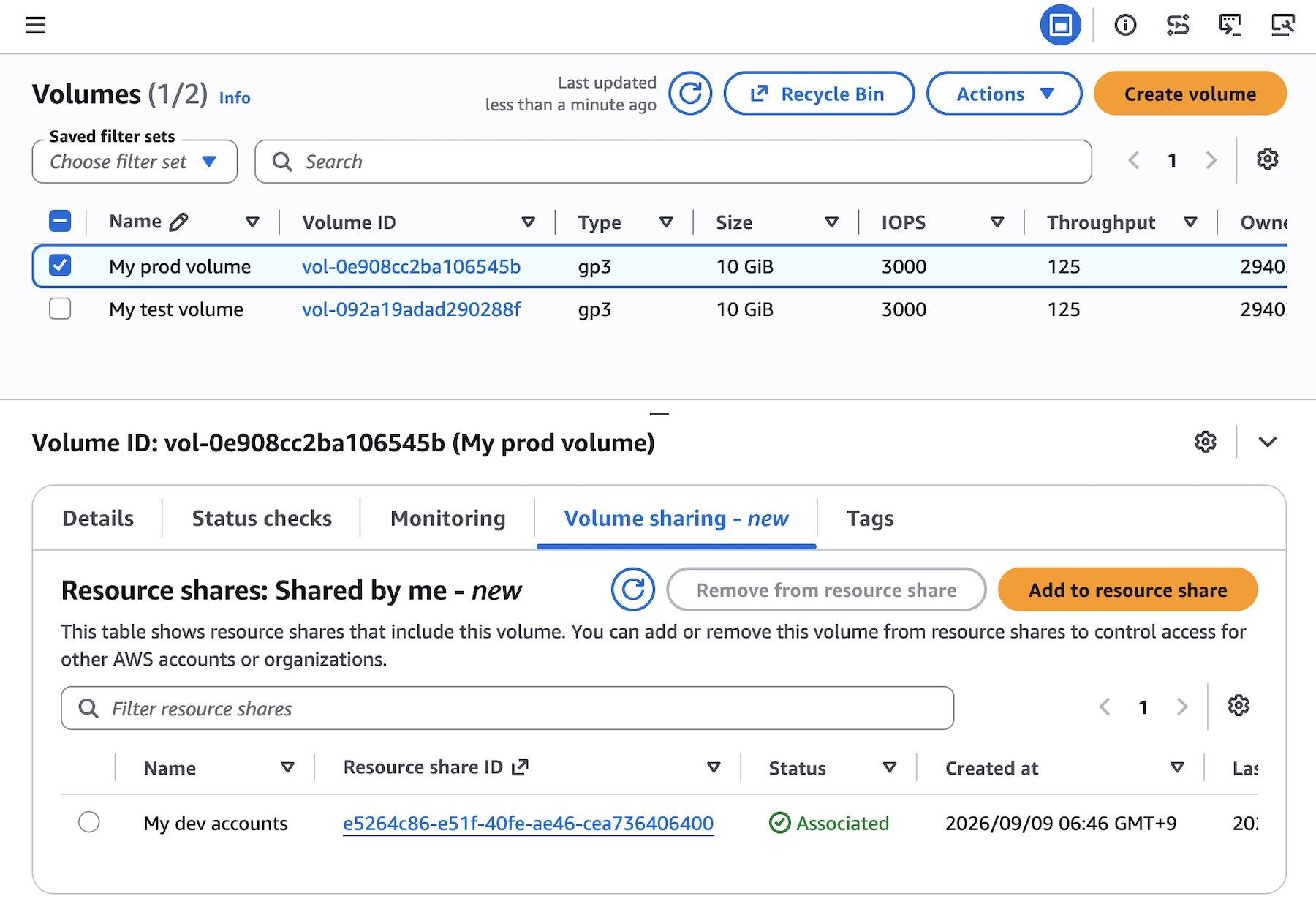Click Add to resource share button

point(1127,590)
